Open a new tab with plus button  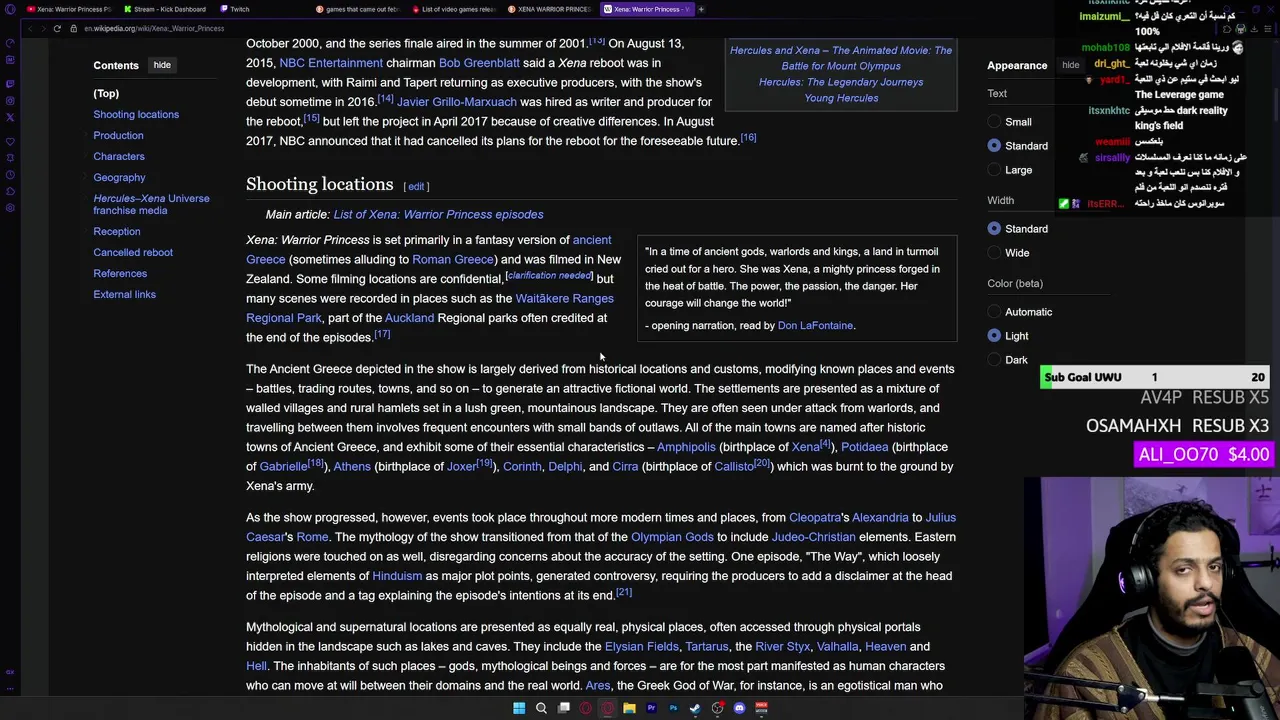(x=701, y=9)
